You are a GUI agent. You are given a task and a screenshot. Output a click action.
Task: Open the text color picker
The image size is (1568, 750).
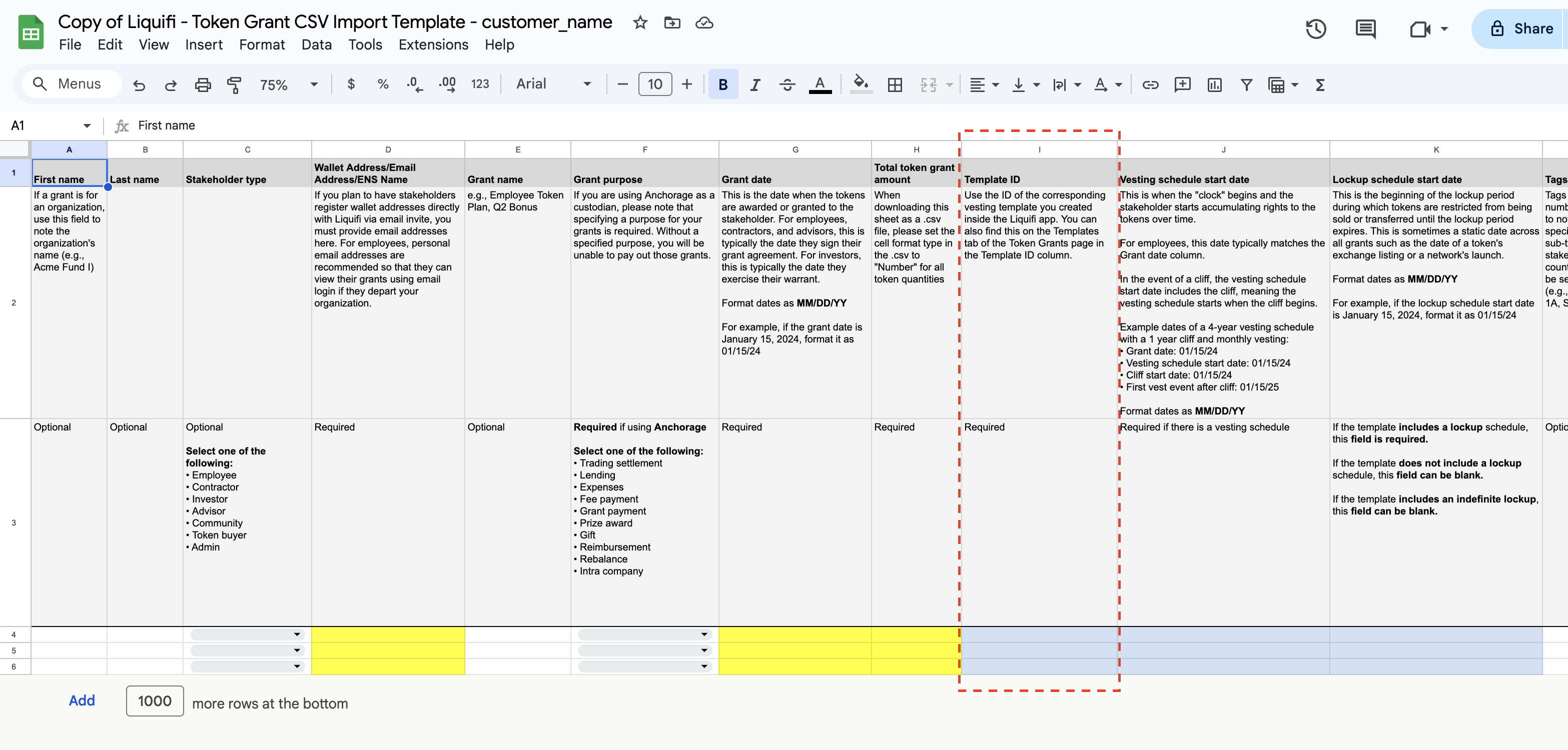(820, 84)
